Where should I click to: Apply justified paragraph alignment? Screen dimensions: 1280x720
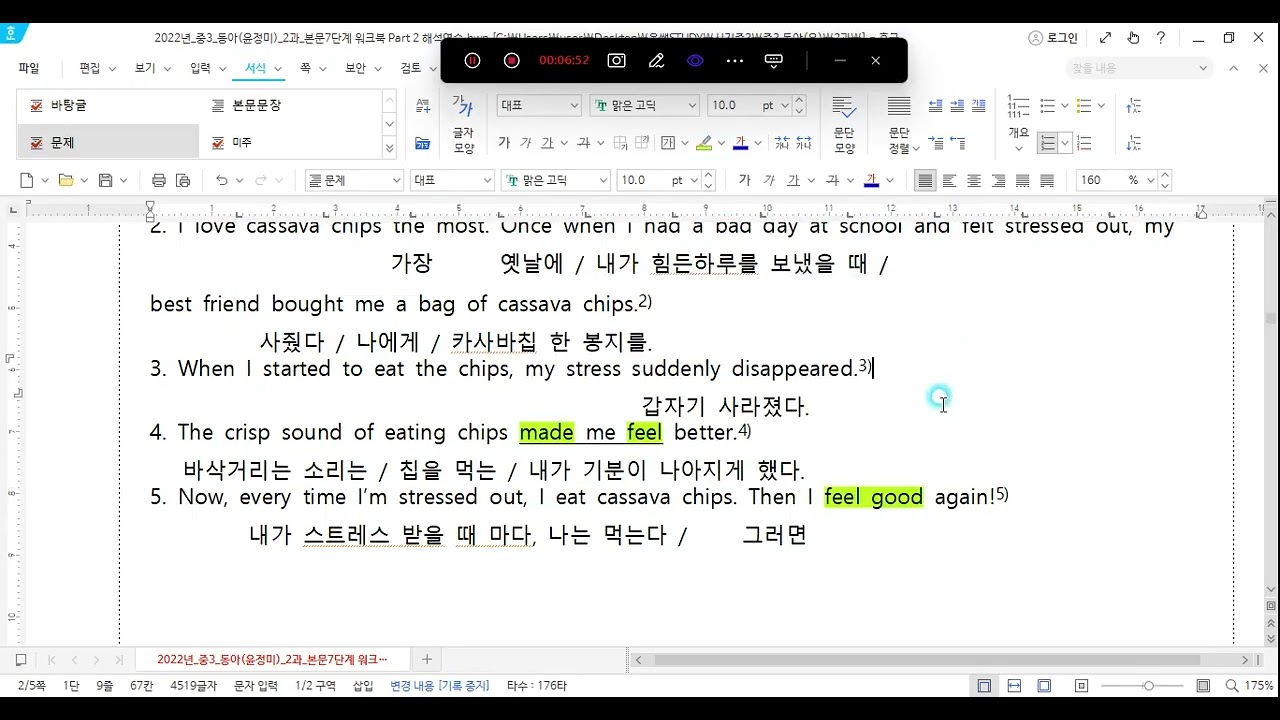click(925, 181)
